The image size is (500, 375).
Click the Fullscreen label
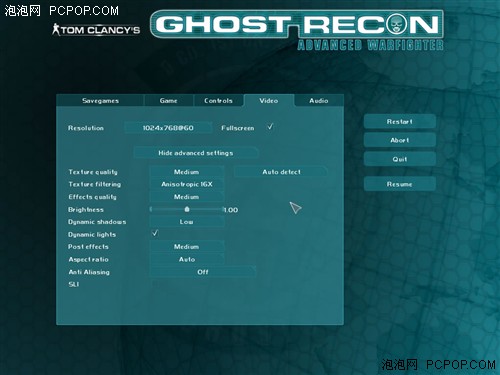(238, 128)
